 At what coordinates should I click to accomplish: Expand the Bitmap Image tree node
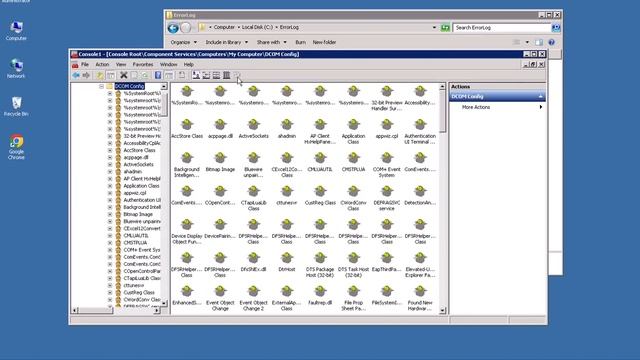tap(110, 214)
